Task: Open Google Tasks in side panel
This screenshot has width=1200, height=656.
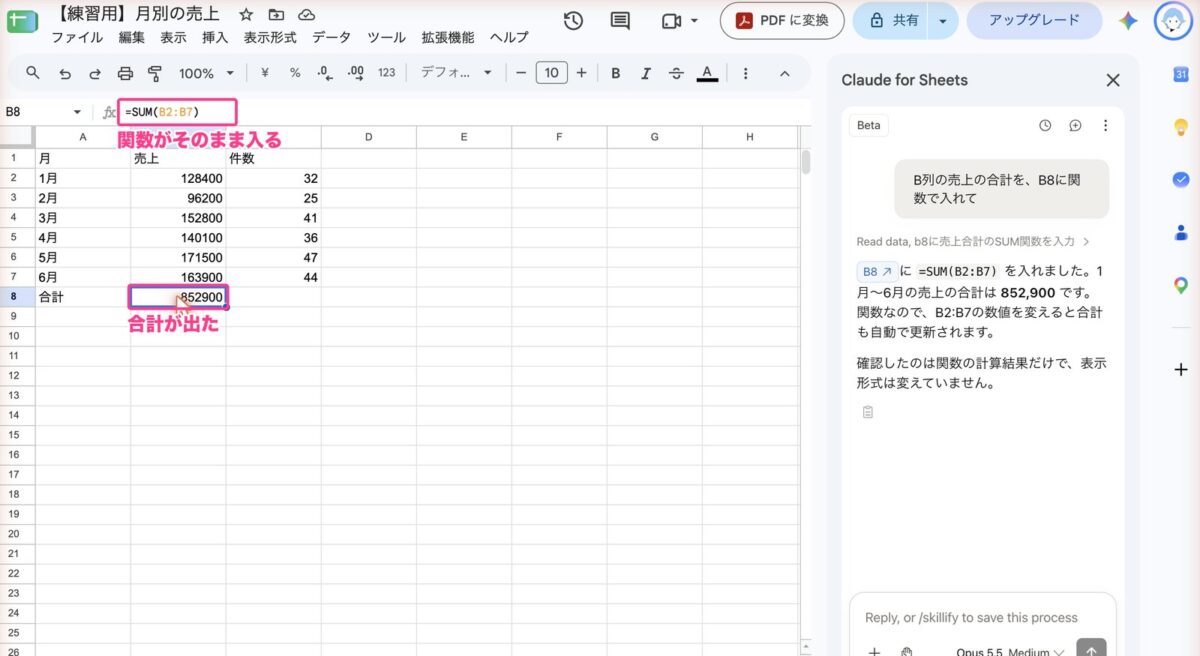Action: [1180, 179]
